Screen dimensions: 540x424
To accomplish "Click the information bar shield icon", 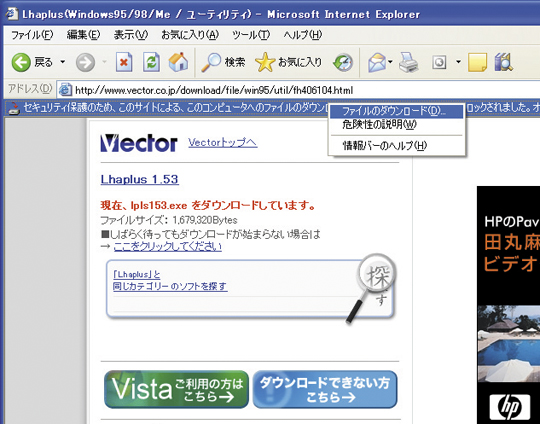I will (14, 108).
